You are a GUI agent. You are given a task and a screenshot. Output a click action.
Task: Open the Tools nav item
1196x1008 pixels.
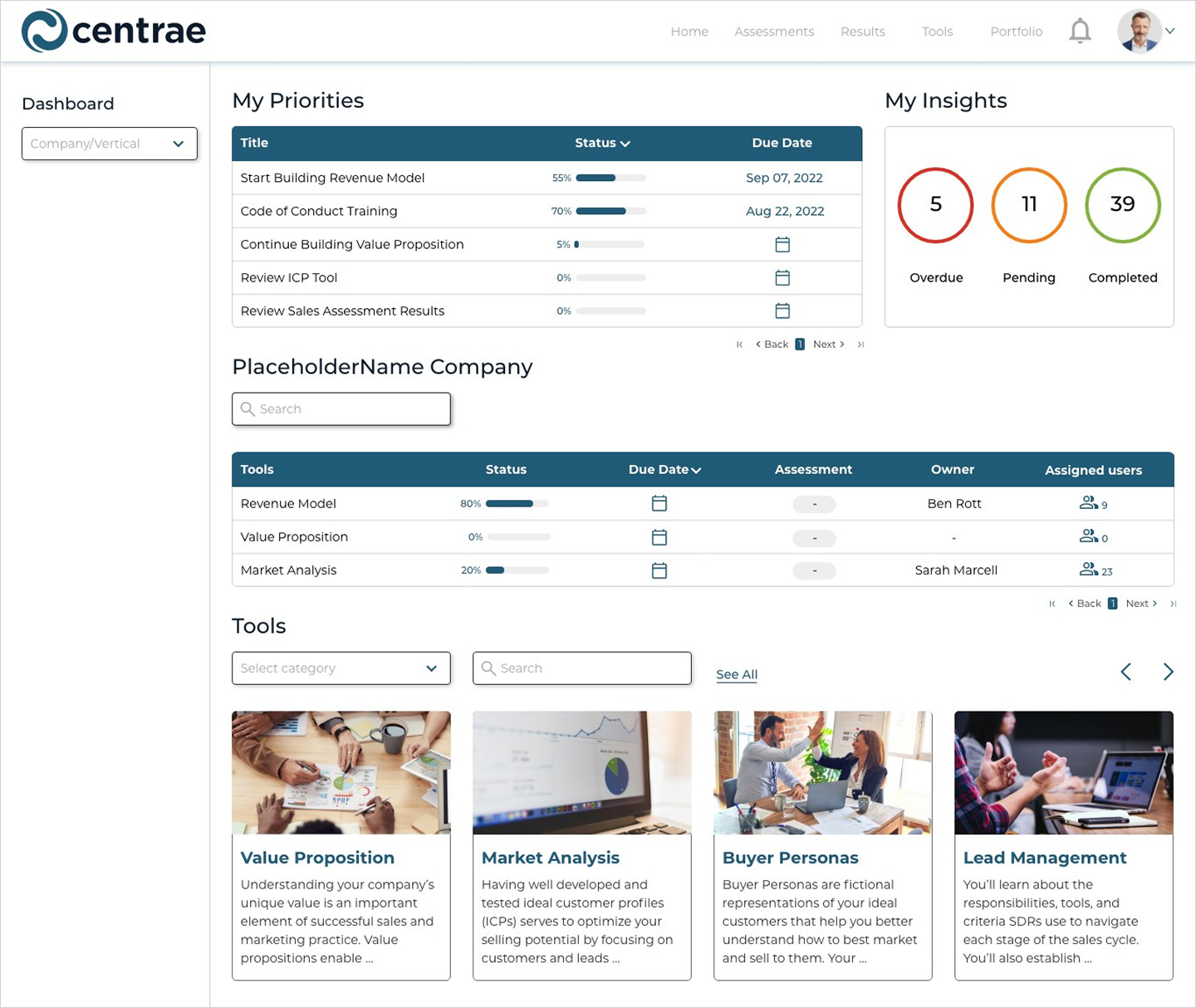(937, 32)
